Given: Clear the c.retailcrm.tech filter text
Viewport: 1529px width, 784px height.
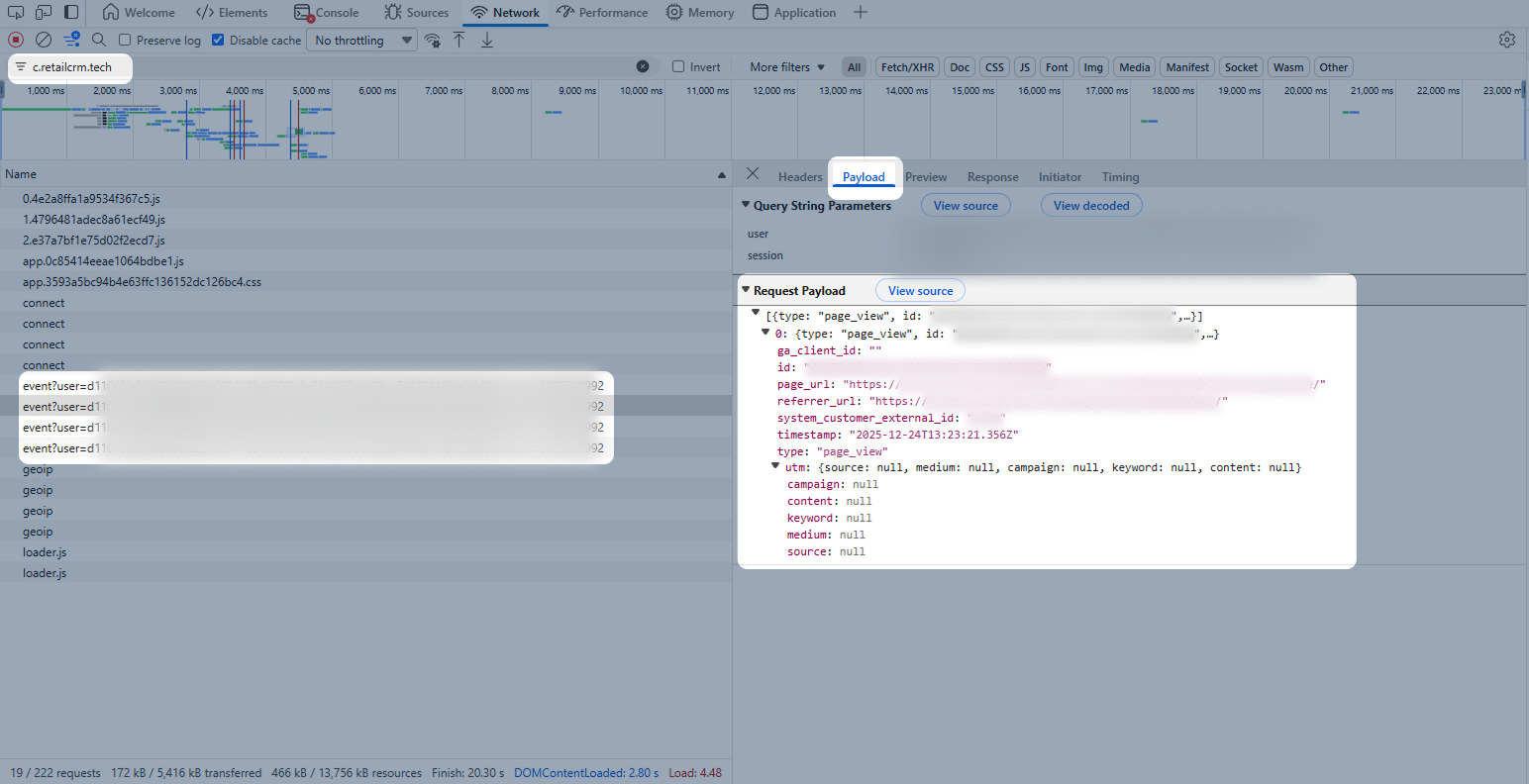Looking at the screenshot, I should tap(643, 66).
